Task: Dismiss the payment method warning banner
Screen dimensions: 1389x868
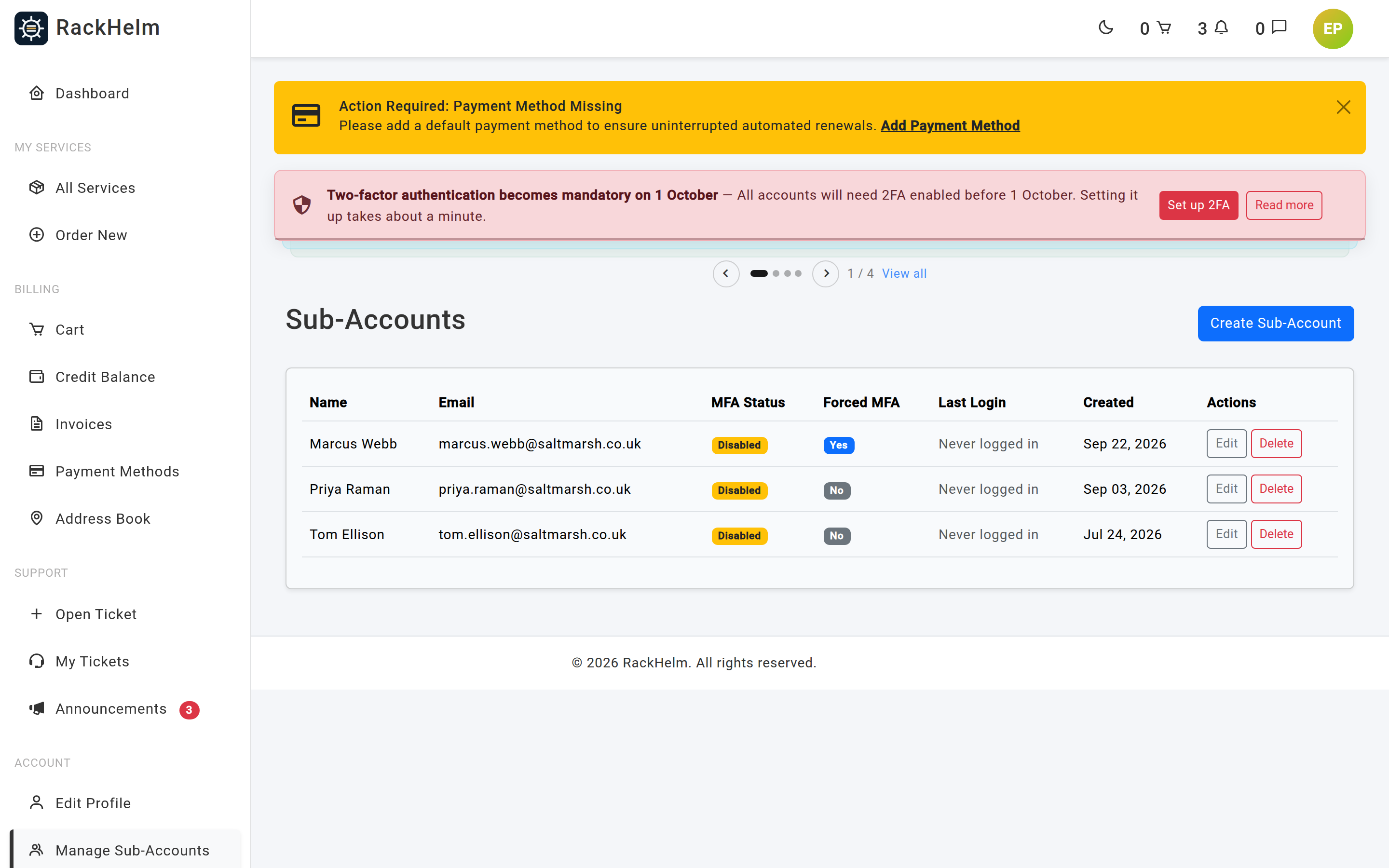Action: (x=1343, y=108)
